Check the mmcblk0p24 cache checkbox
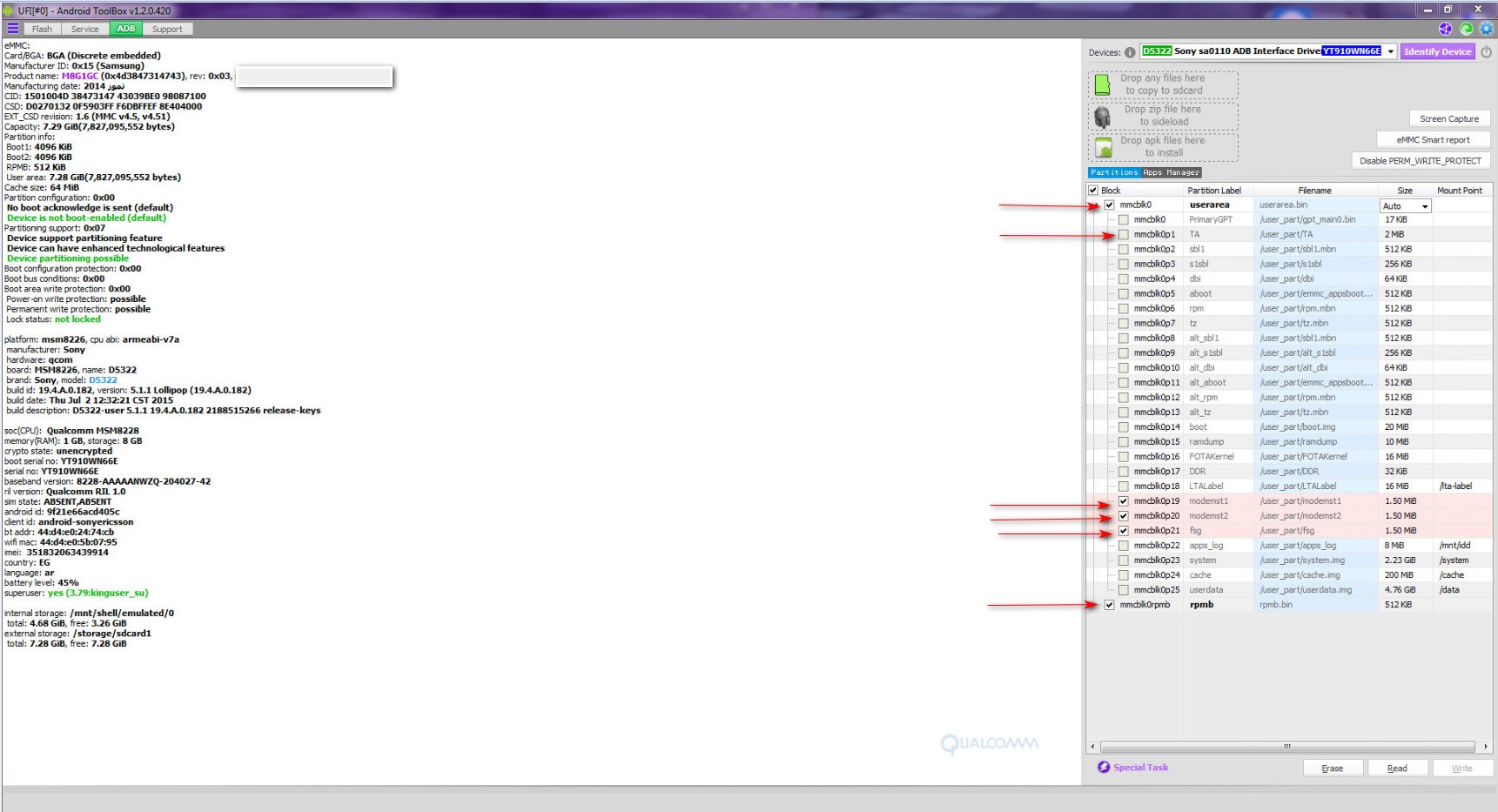This screenshot has width=1498, height=812. [1124, 575]
